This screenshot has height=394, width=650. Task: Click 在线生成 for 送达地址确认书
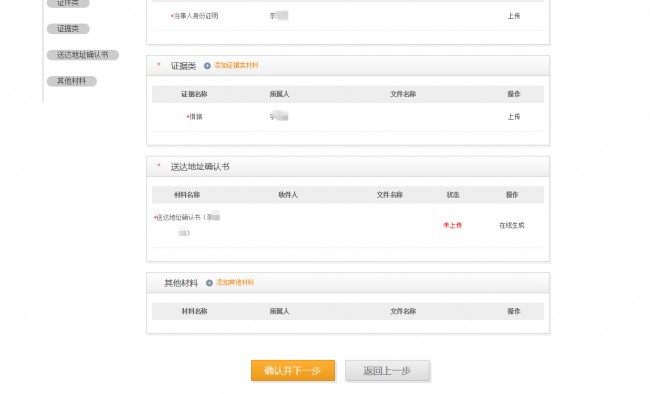pos(512,226)
